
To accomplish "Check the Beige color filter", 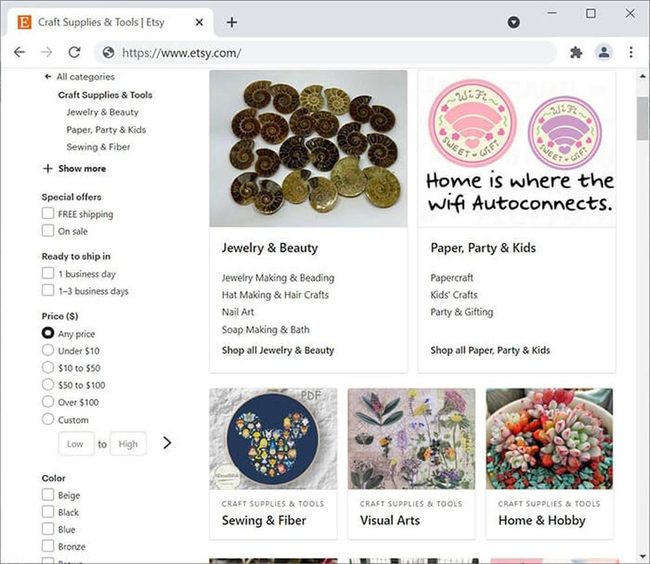I will (x=48, y=494).
